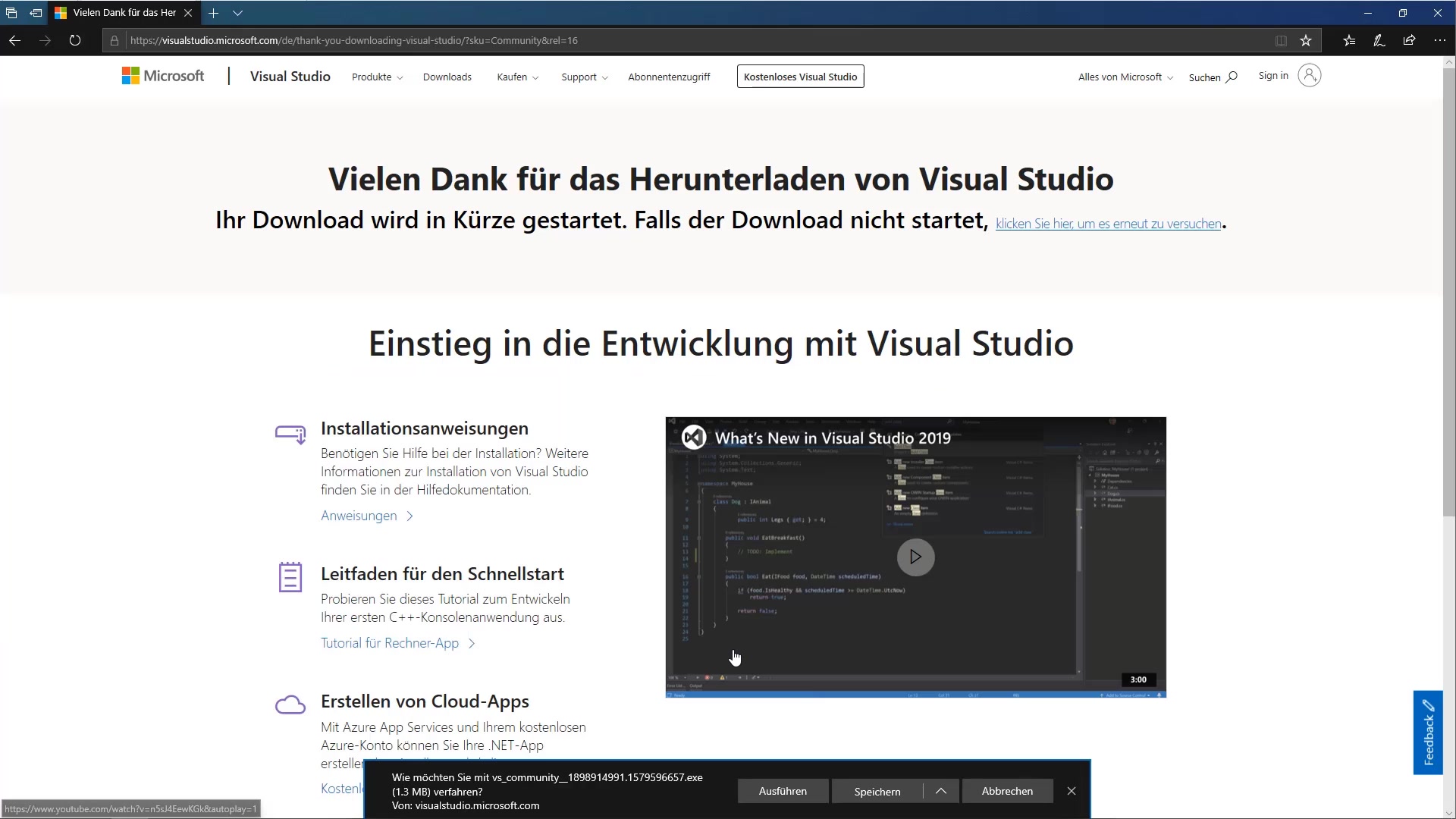Click the add notes pen icon
1456x819 pixels.
[1379, 41]
